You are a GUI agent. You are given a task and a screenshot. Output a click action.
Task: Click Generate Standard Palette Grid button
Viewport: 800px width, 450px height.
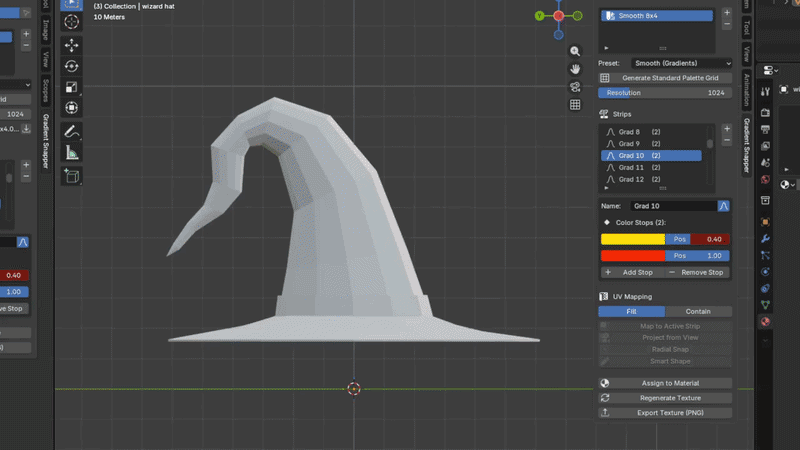coord(671,78)
